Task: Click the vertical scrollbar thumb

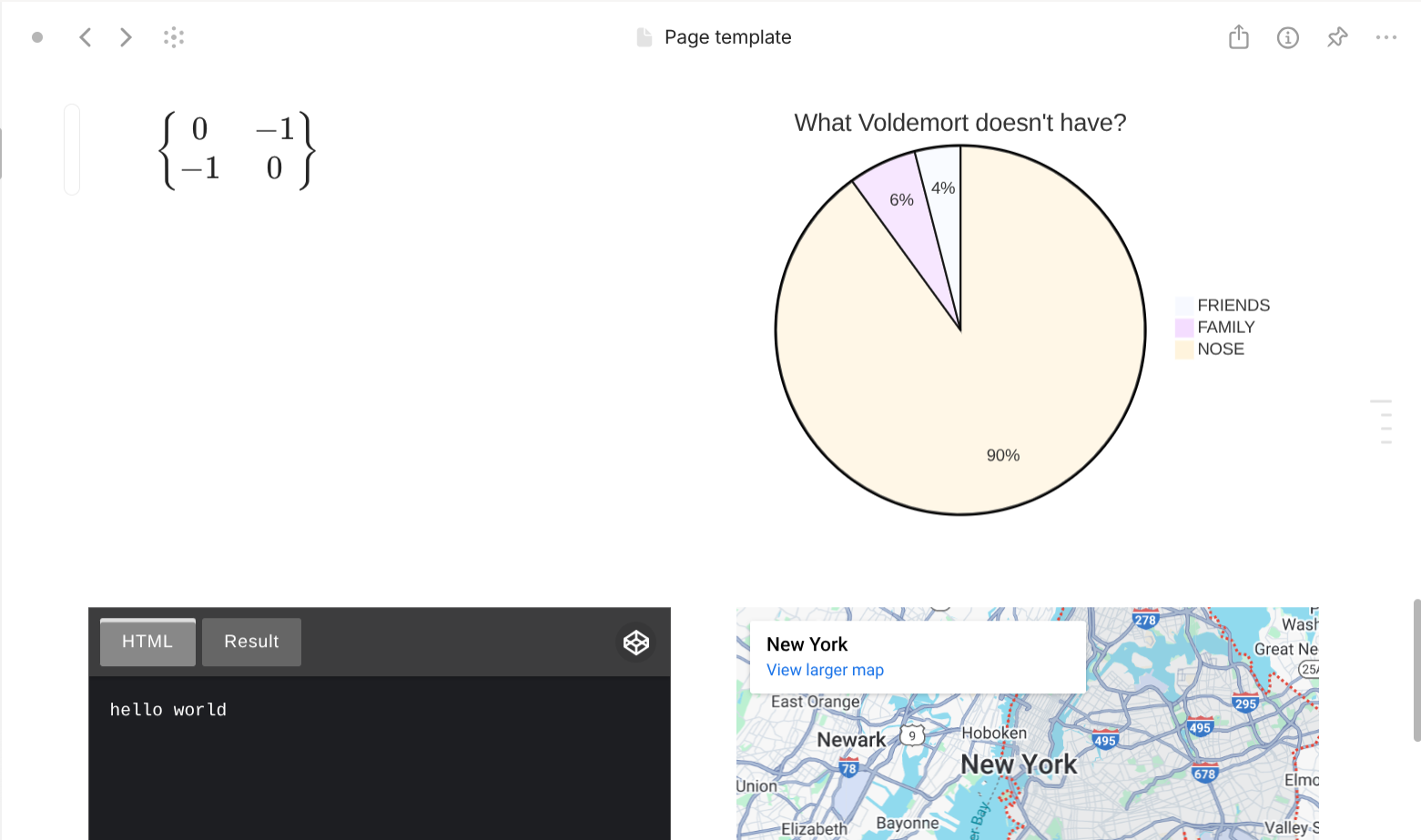Action: (x=1416, y=670)
